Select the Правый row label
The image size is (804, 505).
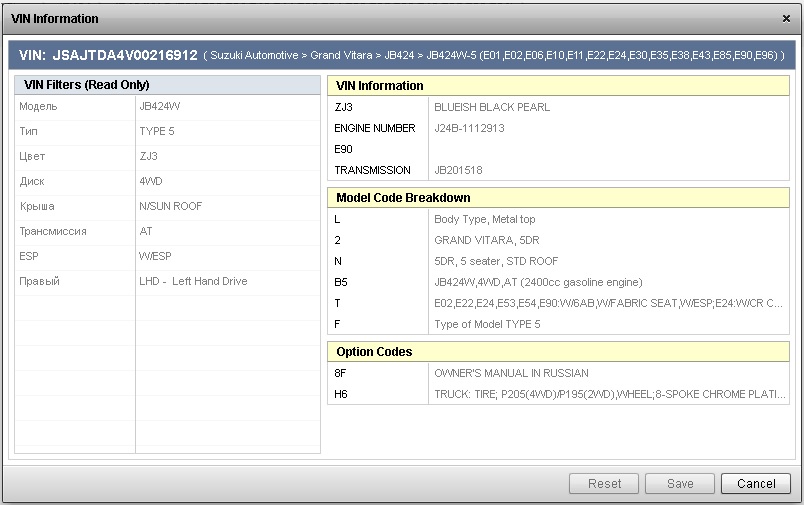coord(39,281)
